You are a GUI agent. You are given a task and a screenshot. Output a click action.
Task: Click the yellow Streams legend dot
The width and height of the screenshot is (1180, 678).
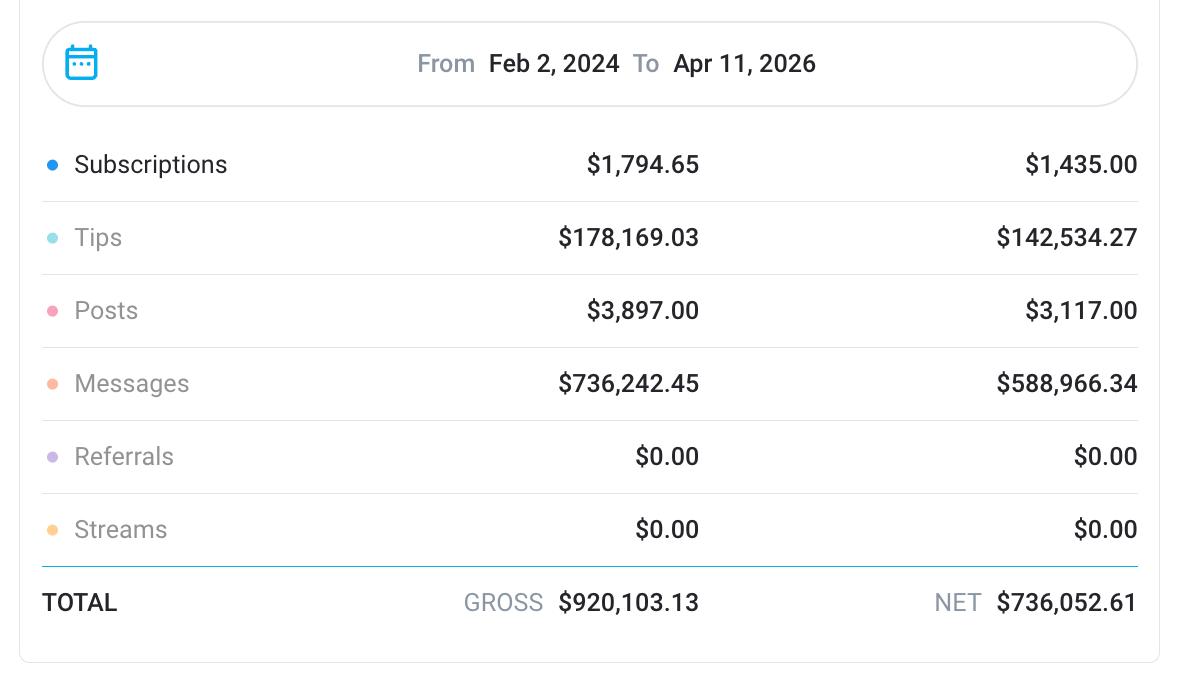click(52, 530)
